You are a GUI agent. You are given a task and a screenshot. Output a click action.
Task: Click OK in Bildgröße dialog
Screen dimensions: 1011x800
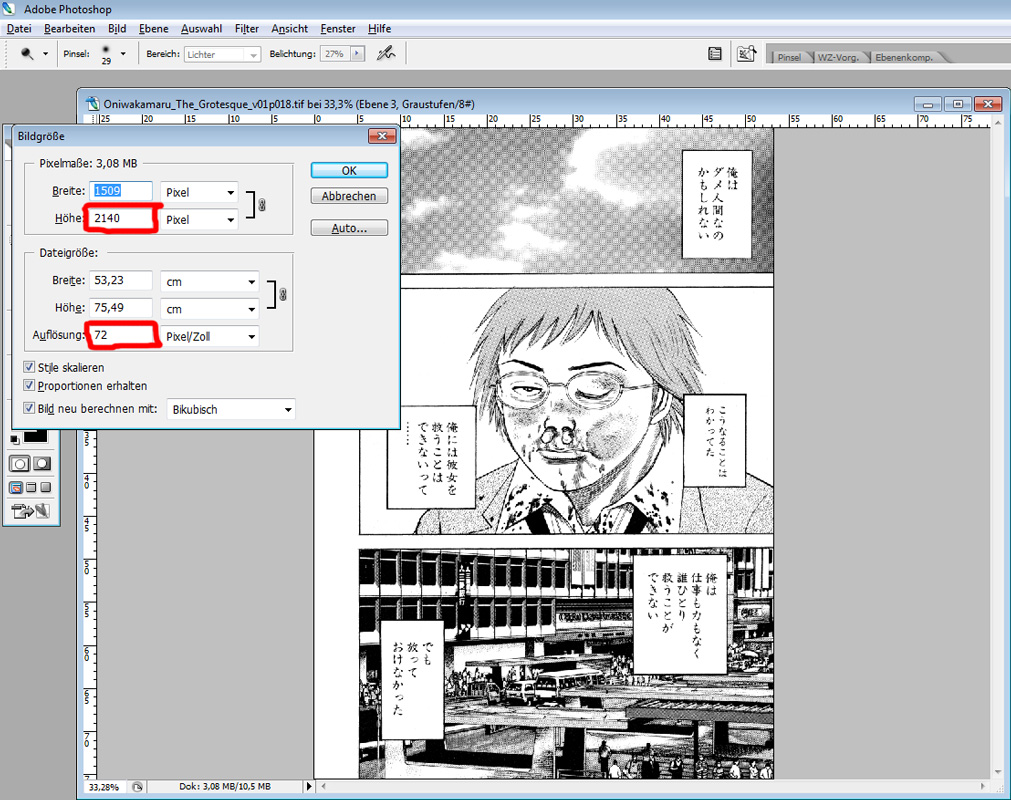click(349, 170)
